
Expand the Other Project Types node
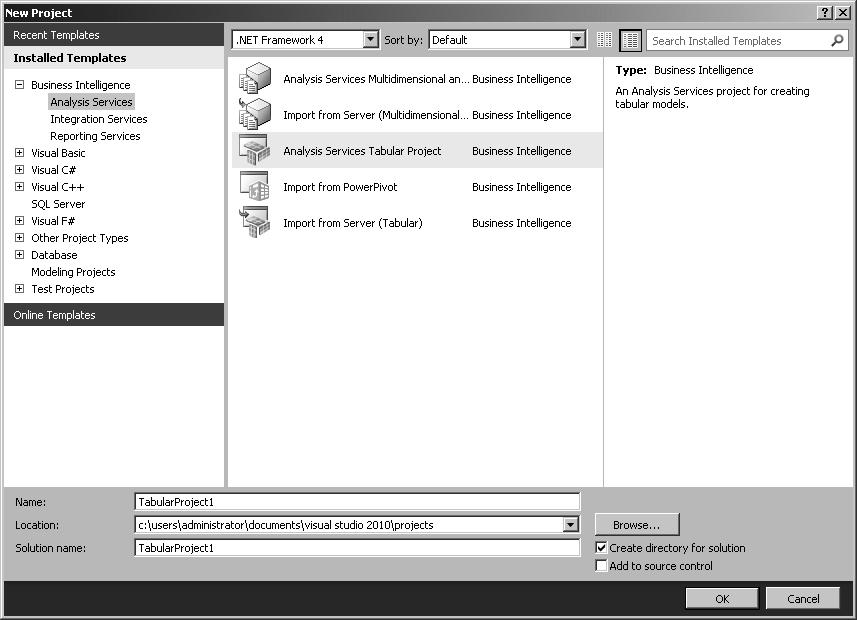(20, 237)
